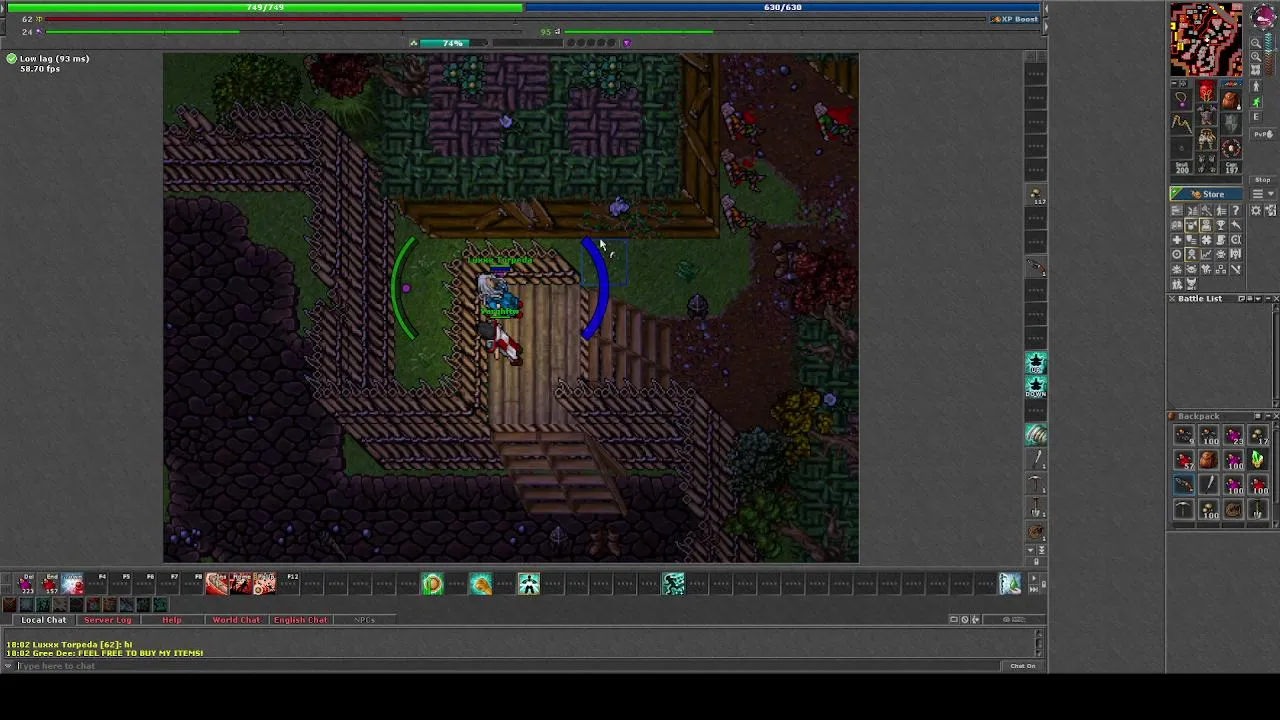This screenshot has width=1280, height=720.
Task: Click the DOWN floor arrow button
Action: click(x=1036, y=388)
